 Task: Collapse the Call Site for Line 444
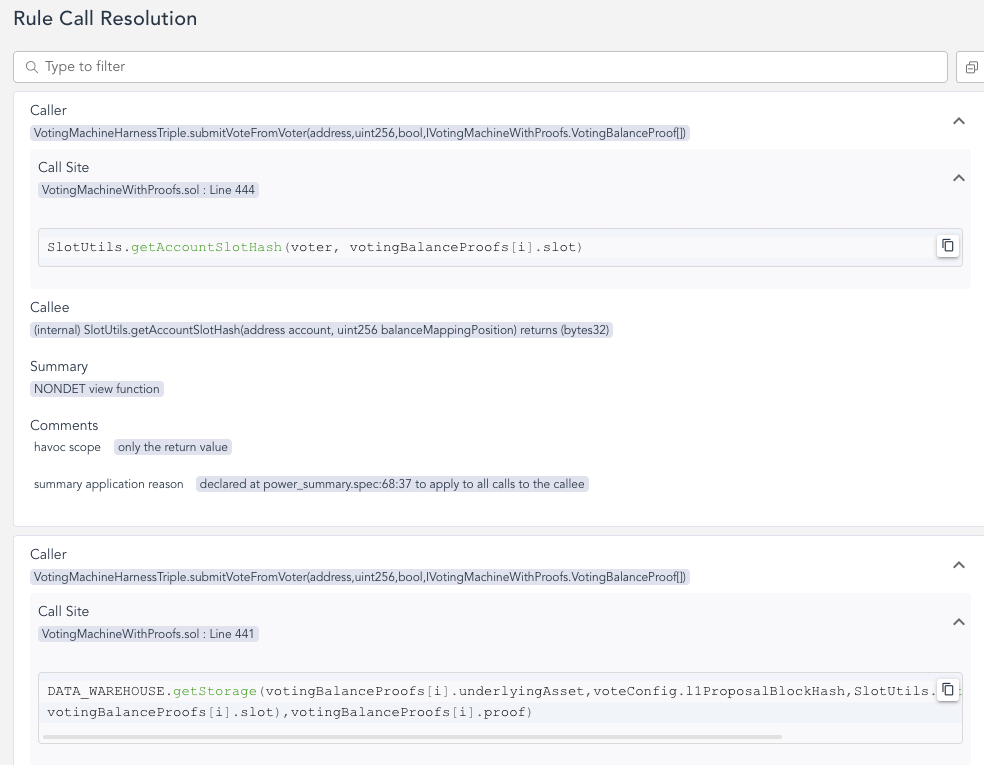point(959,177)
